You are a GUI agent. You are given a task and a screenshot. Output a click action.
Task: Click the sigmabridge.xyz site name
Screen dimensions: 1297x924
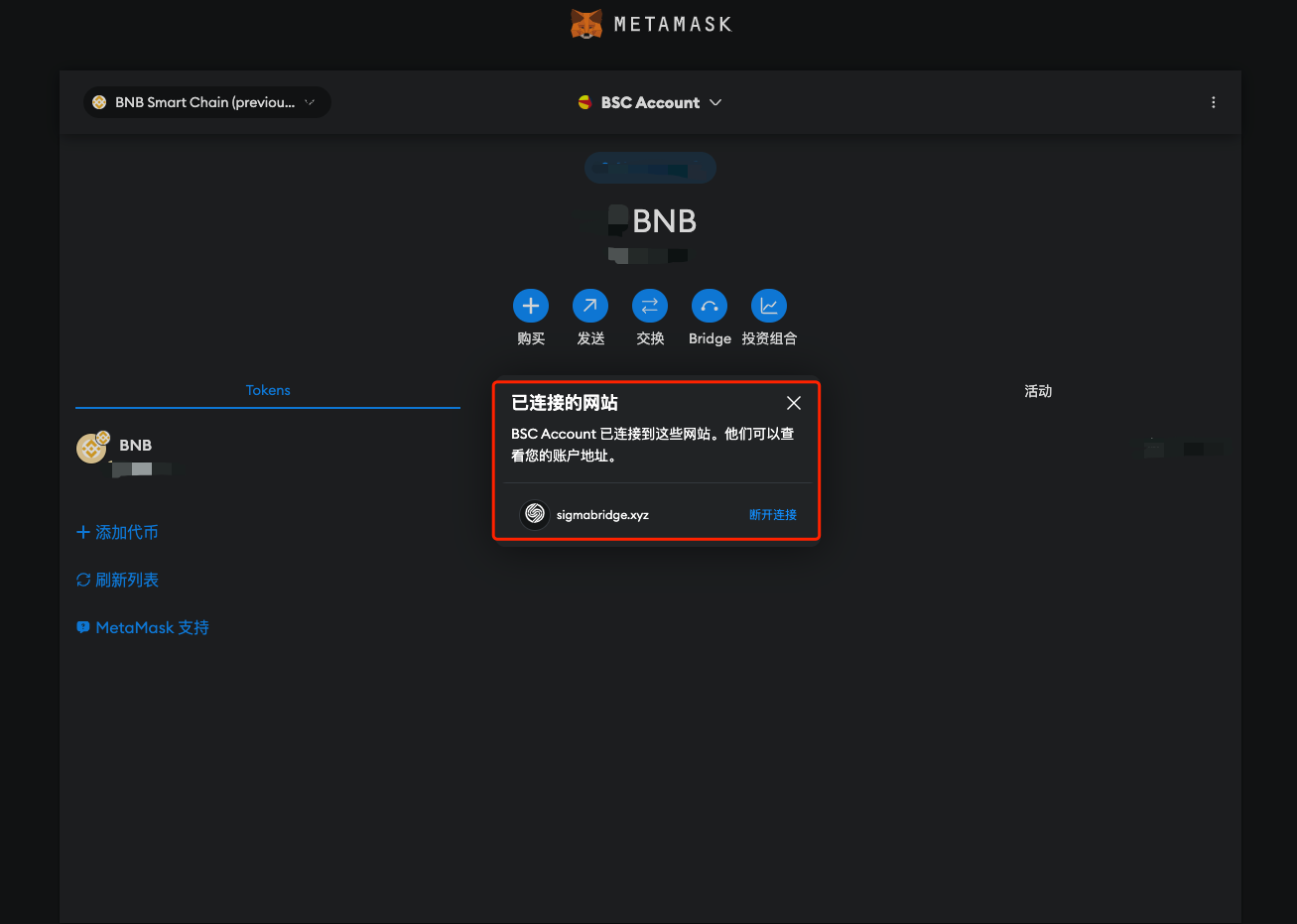coord(602,515)
